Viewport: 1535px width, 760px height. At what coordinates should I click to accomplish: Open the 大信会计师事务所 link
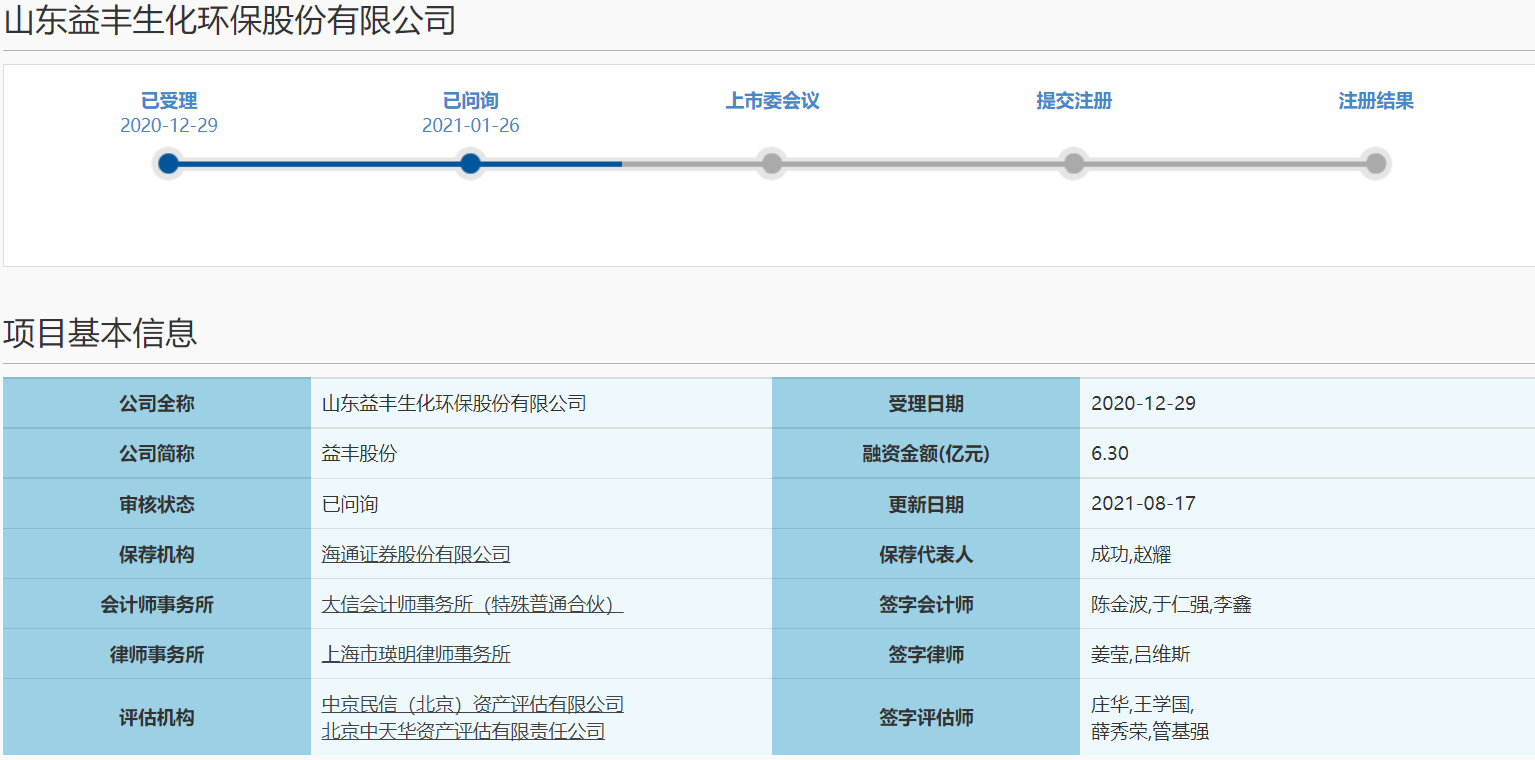coord(472,604)
